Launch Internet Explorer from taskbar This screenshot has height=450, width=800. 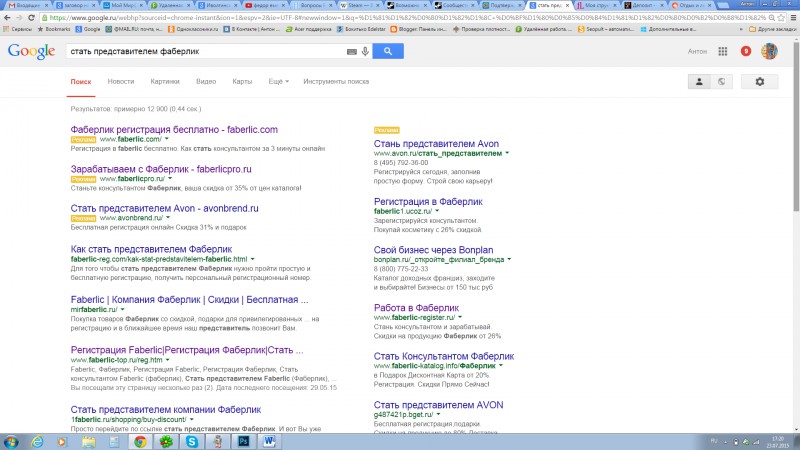(37, 442)
